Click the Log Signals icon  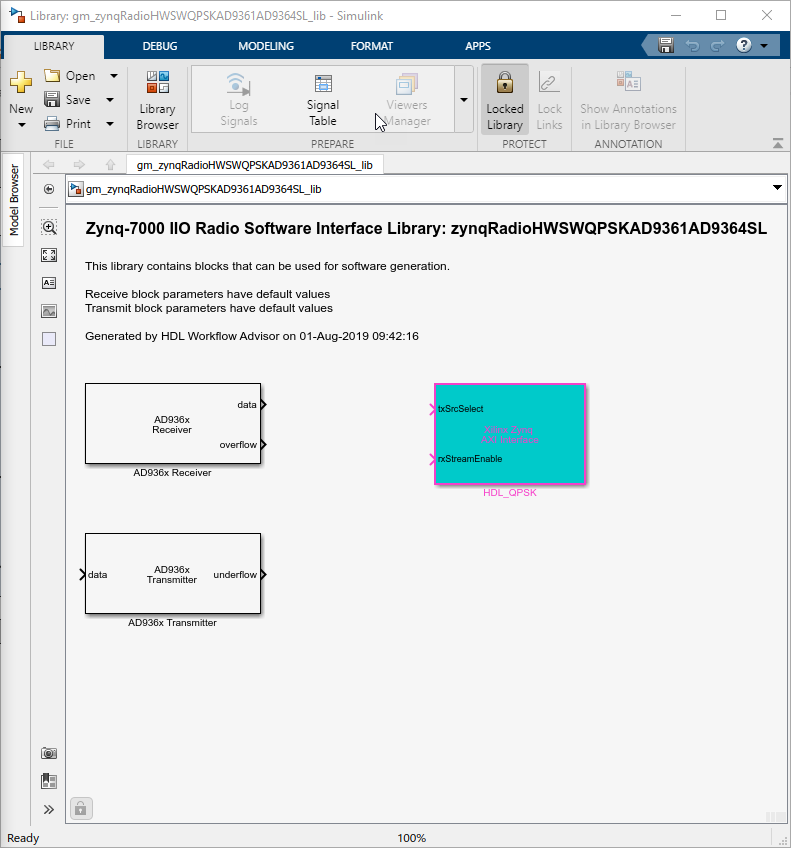(x=238, y=85)
